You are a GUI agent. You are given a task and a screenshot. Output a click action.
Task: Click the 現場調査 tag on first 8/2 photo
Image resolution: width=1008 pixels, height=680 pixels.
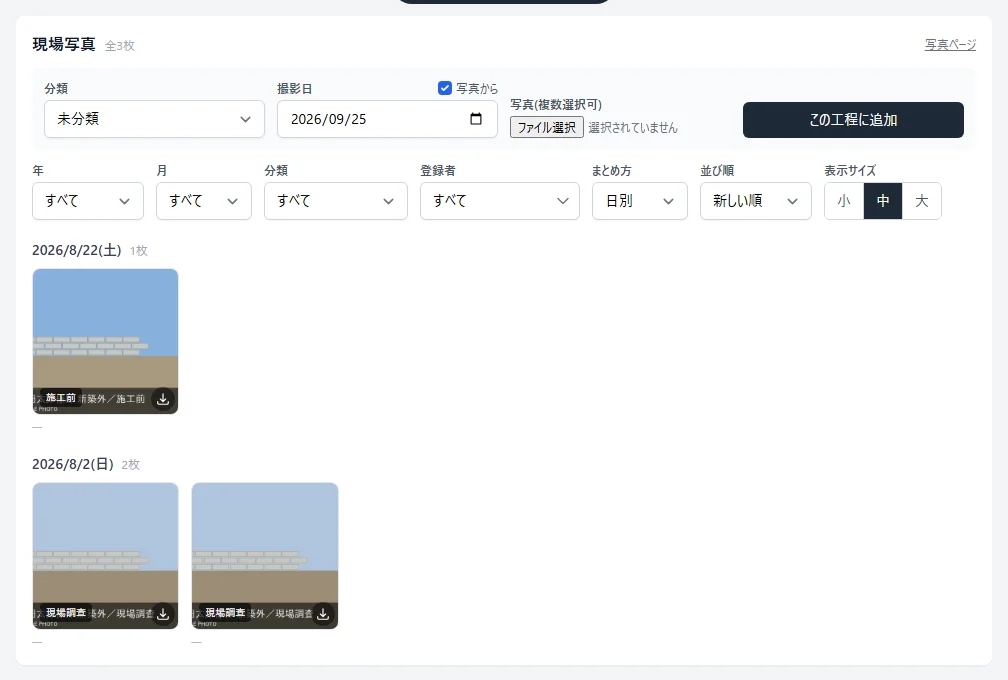coord(66,613)
